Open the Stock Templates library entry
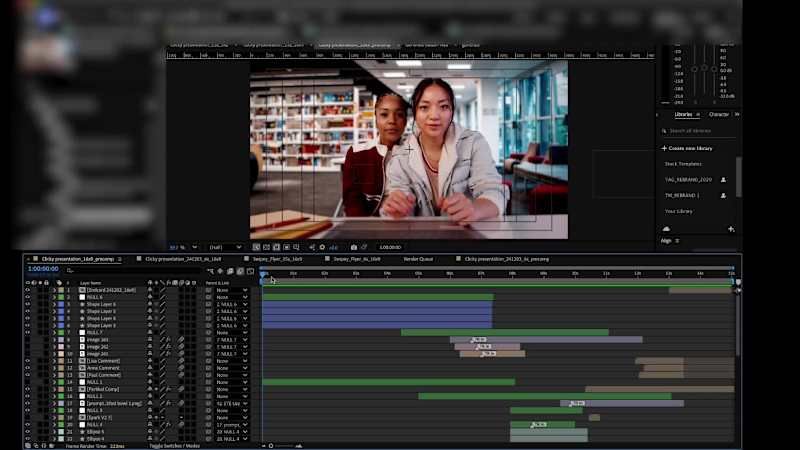 click(x=683, y=164)
